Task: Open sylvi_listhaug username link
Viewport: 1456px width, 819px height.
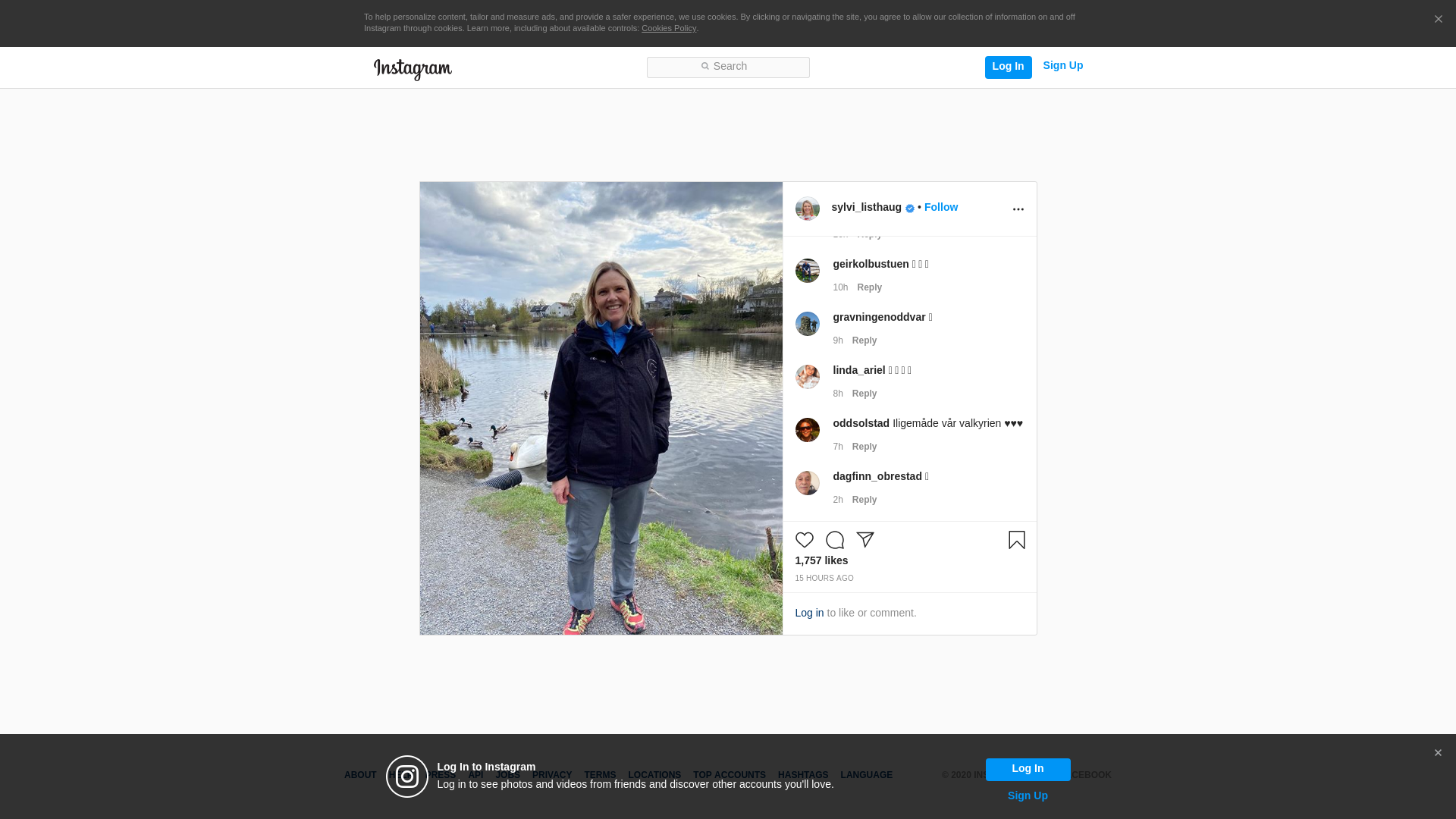Action: point(867,207)
